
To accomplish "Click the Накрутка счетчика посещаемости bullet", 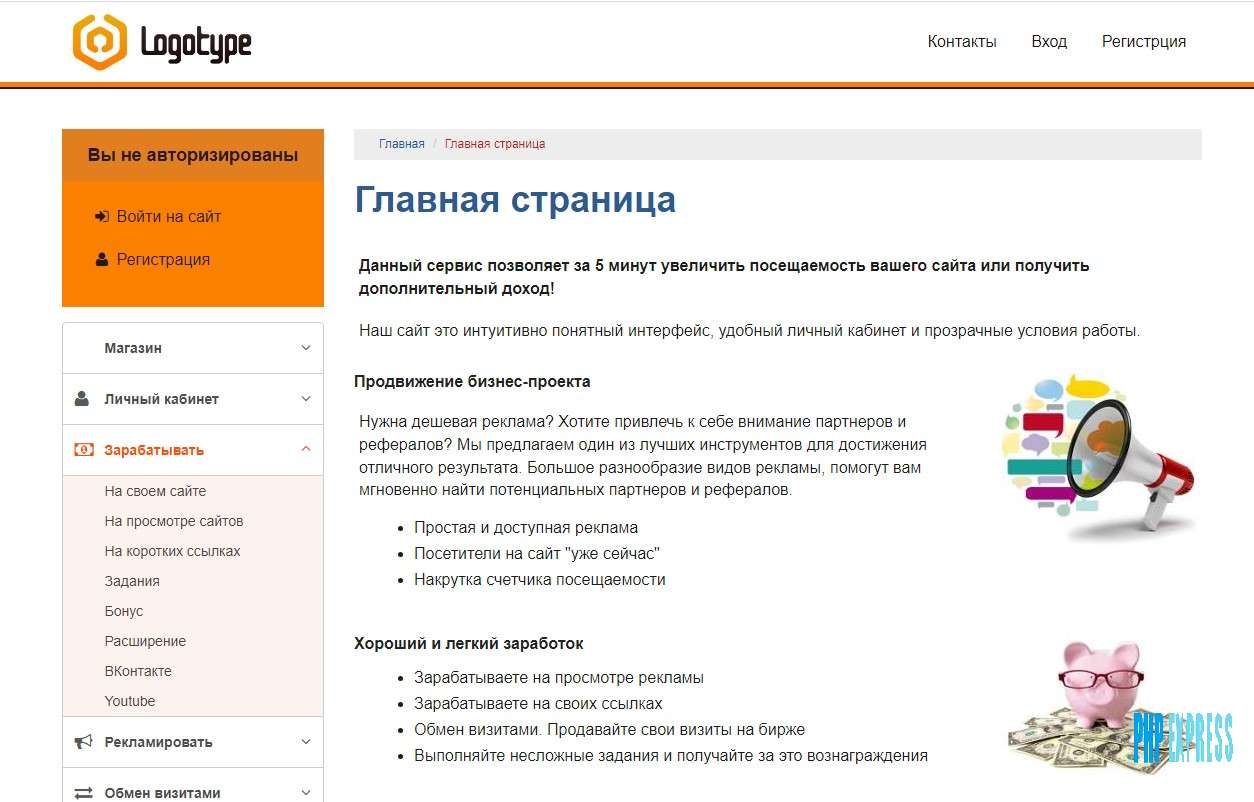I will (540, 579).
